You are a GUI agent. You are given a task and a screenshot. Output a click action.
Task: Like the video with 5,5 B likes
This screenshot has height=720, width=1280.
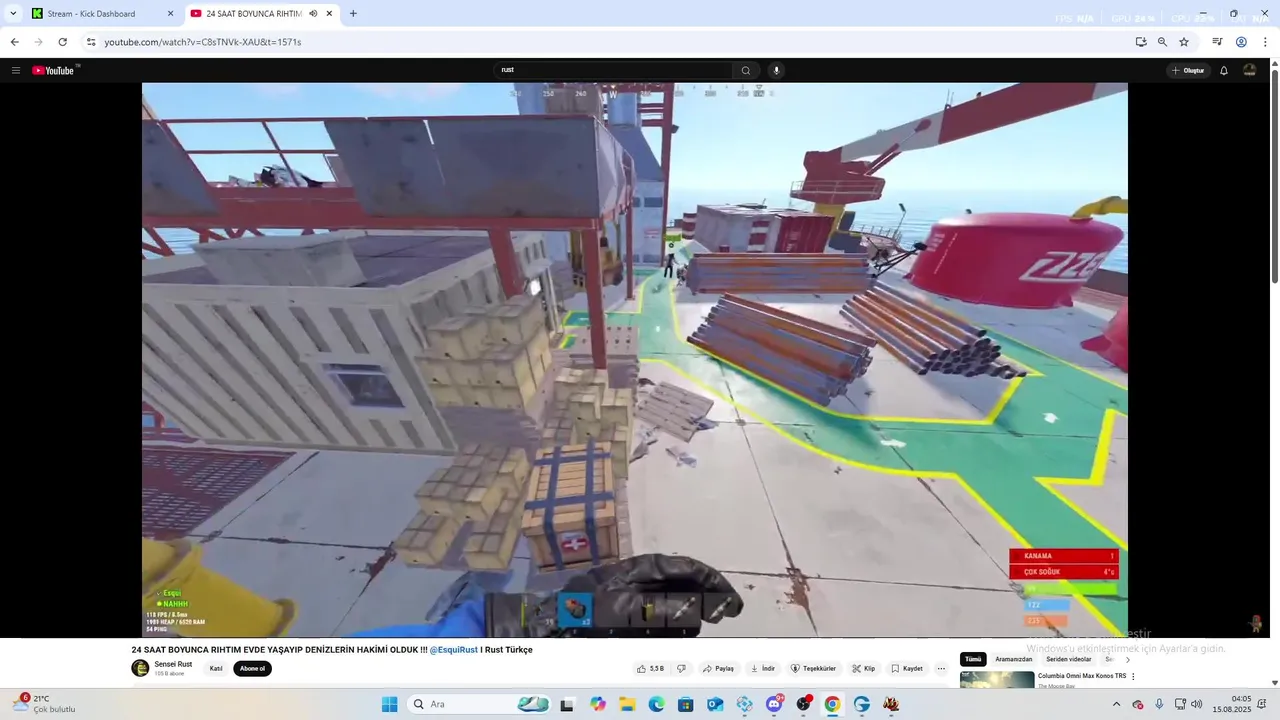click(650, 668)
